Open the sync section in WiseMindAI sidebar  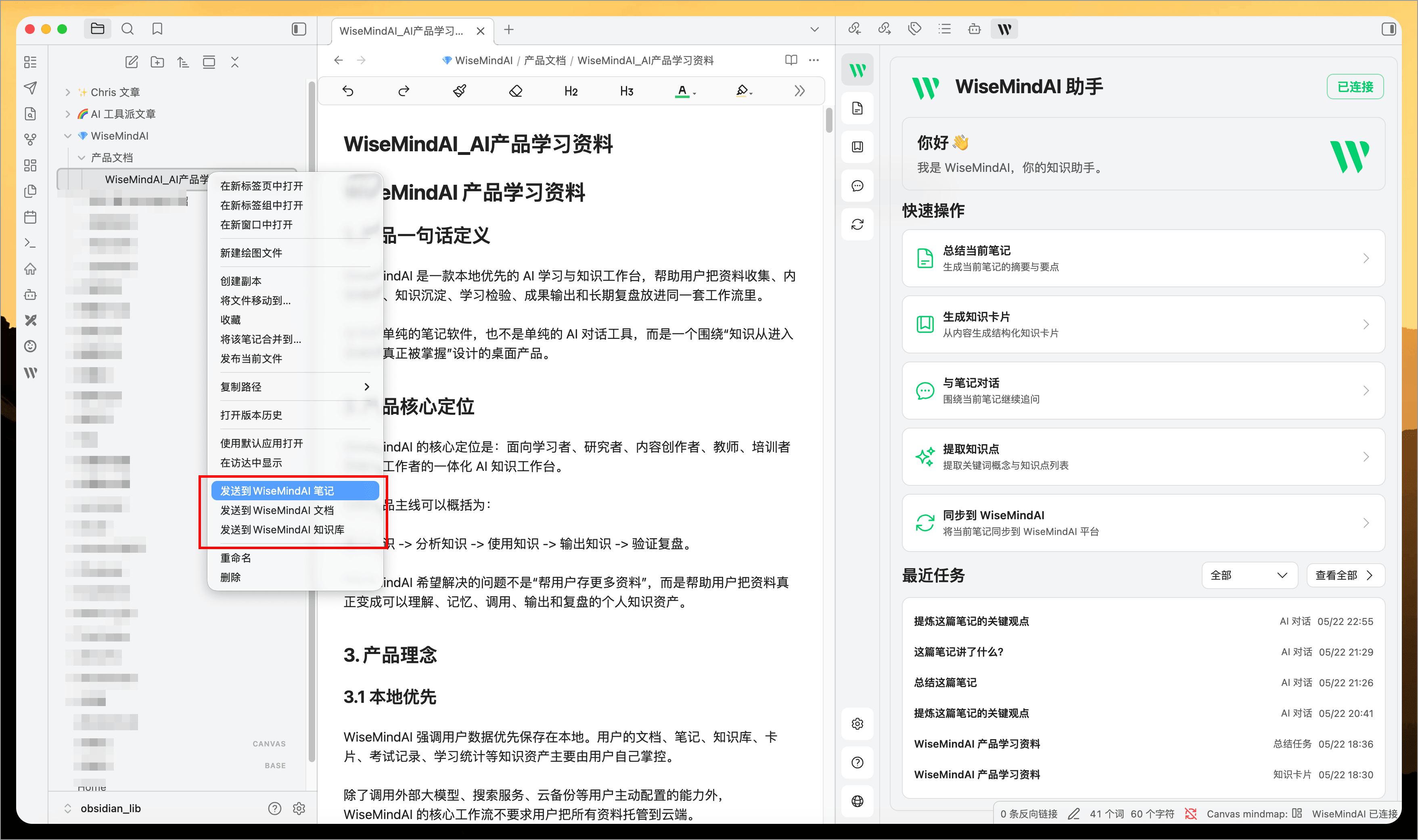click(x=857, y=224)
